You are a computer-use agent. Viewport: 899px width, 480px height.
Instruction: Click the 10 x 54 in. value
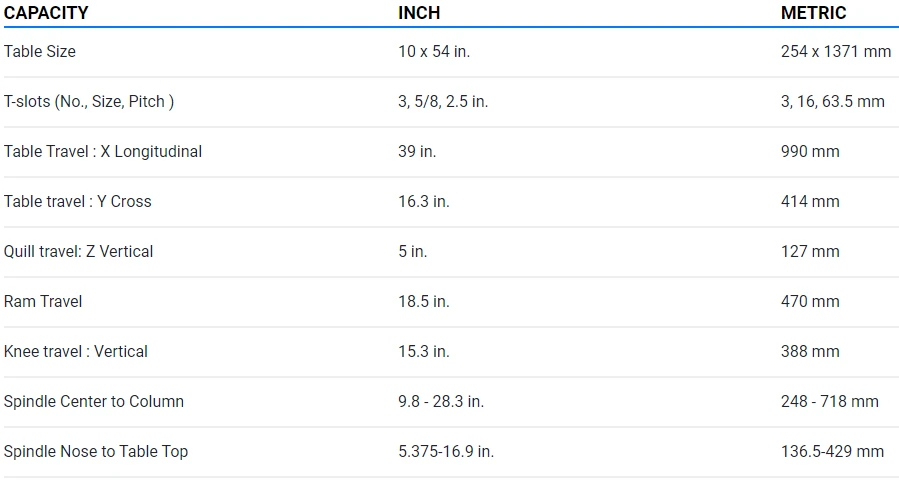[x=434, y=51]
